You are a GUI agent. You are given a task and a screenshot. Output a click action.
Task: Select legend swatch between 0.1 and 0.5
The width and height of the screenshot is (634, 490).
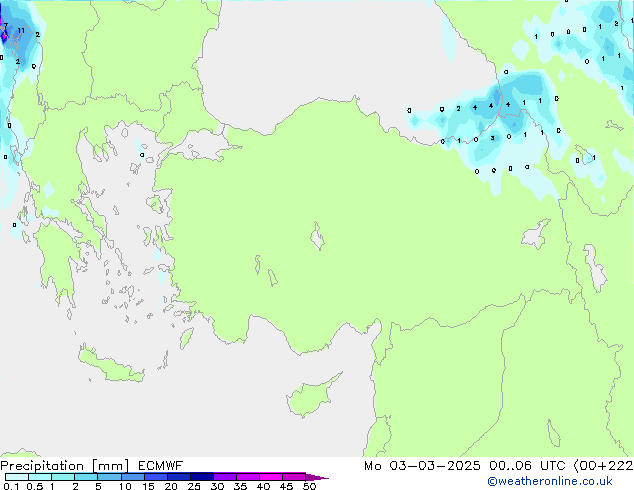point(17,477)
